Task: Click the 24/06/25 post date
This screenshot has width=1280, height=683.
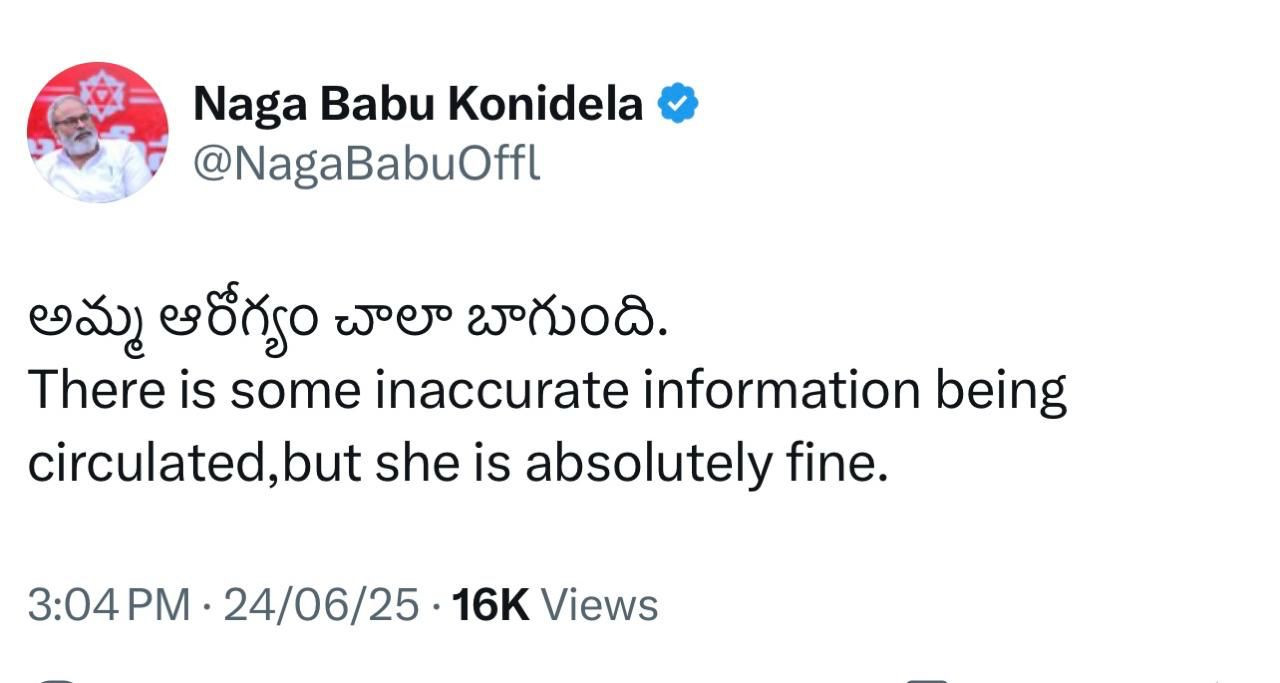Action: [x=320, y=605]
